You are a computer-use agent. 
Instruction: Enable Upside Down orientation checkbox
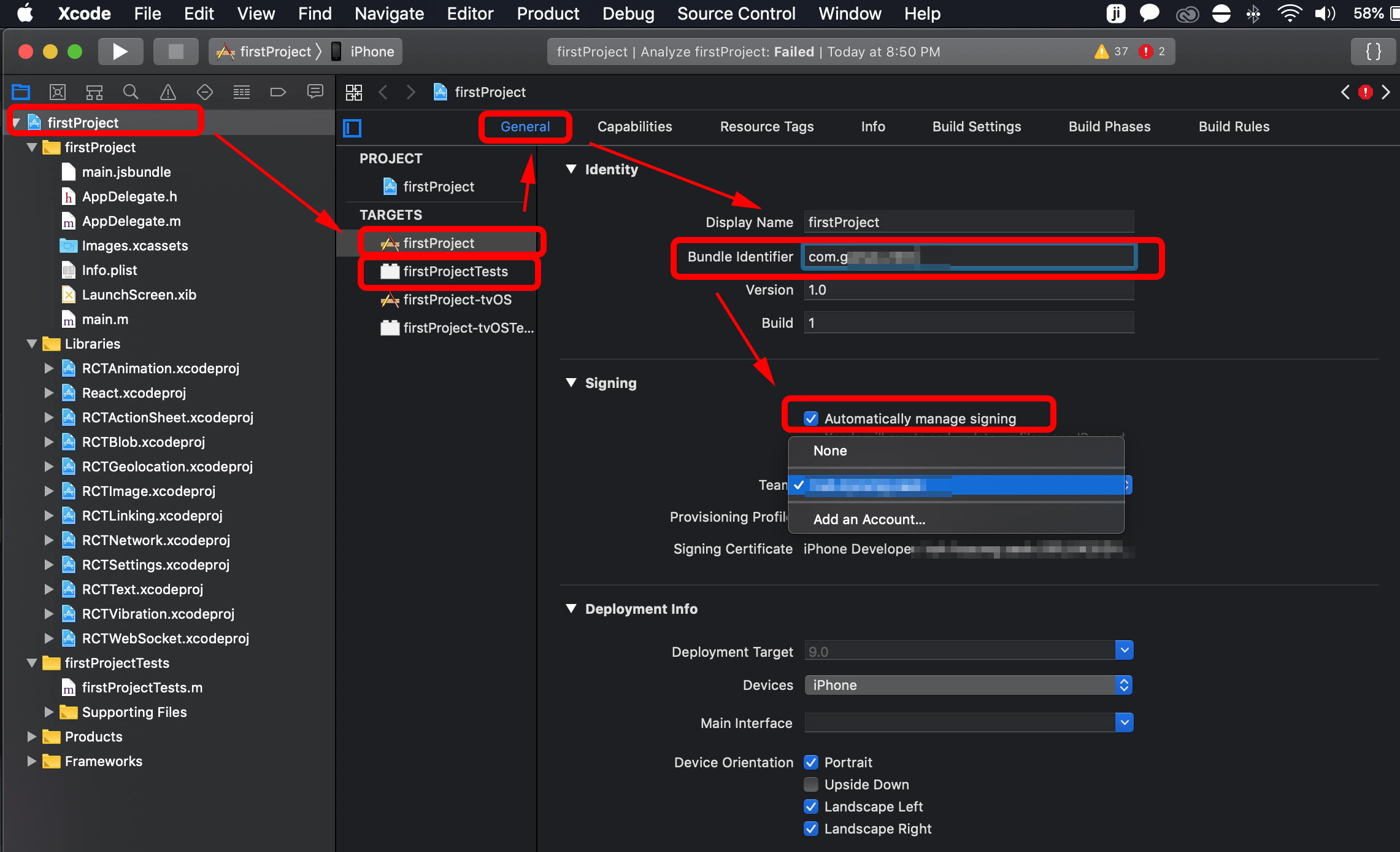(811, 784)
